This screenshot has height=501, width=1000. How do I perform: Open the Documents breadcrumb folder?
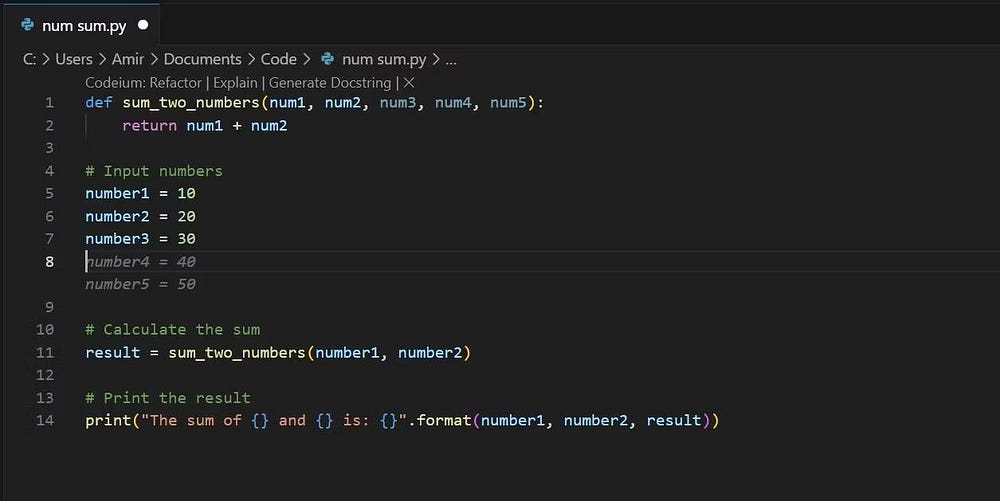[x=202, y=59]
